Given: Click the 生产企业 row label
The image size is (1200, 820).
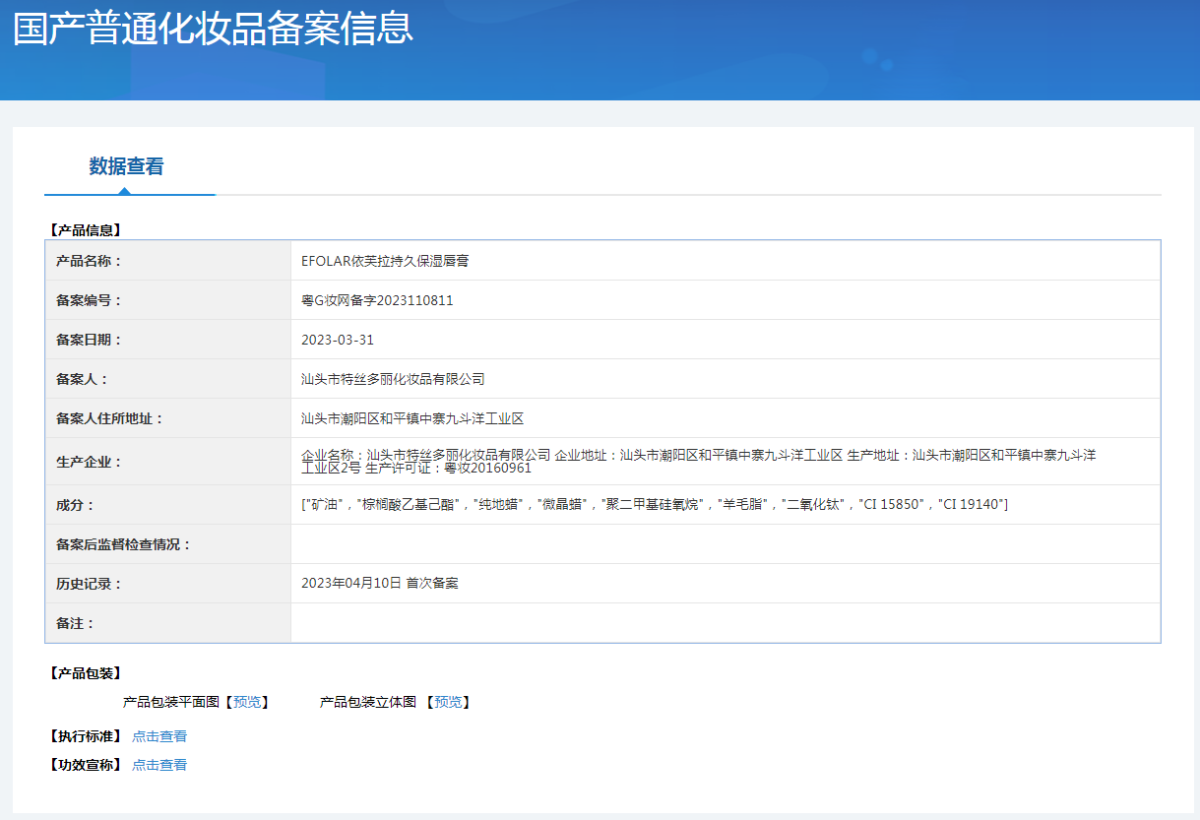Looking at the screenshot, I should [x=88, y=462].
